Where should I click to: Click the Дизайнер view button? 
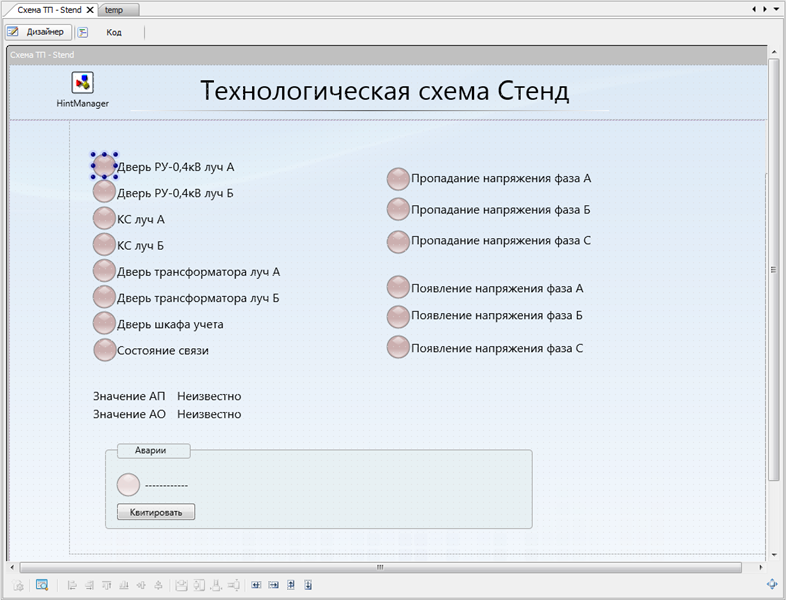point(38,32)
